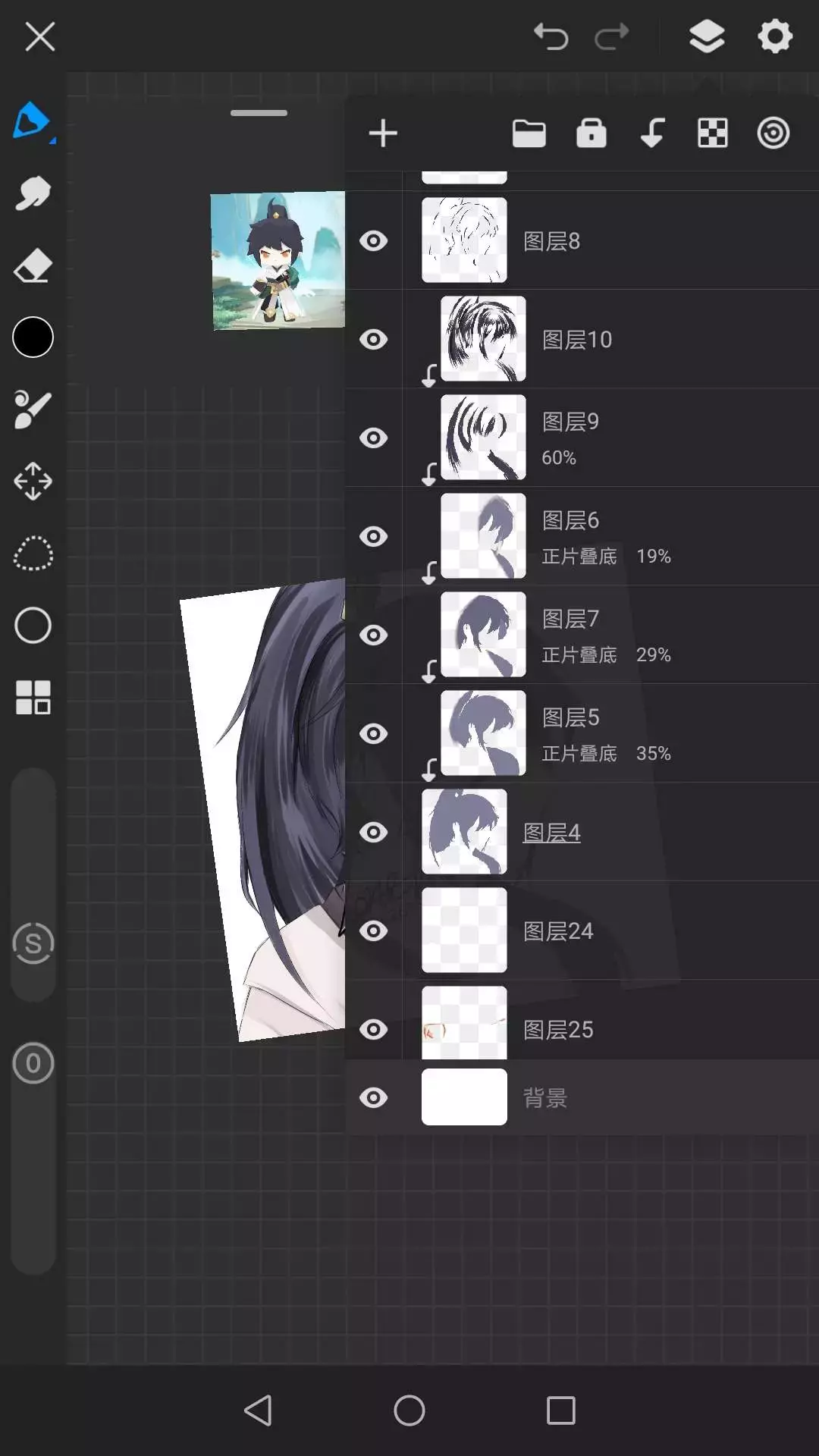
Task: Close the canvas with the X icon
Action: point(39,36)
